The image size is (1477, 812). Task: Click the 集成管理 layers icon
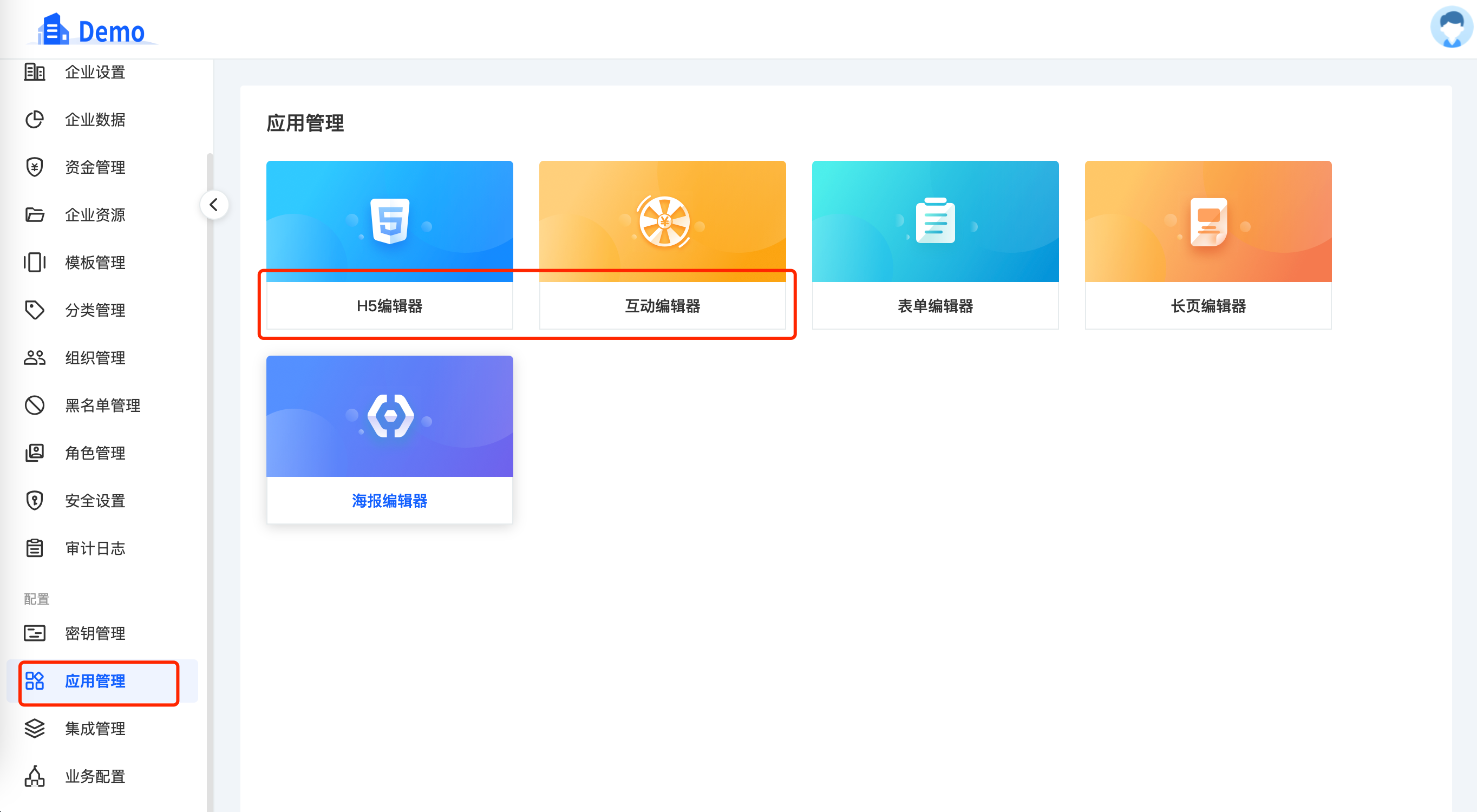pyautogui.click(x=35, y=728)
